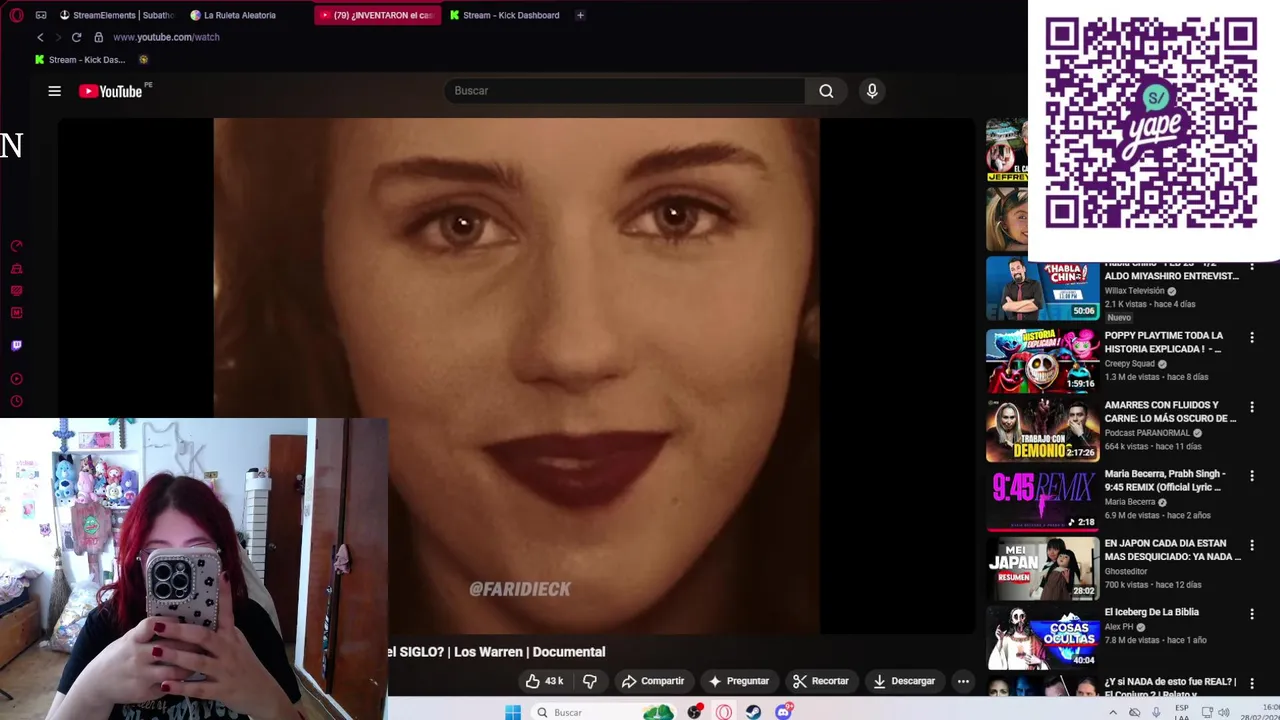Open the 9:45 Remix thumbnail
The image size is (1280, 720).
pyautogui.click(x=1043, y=499)
